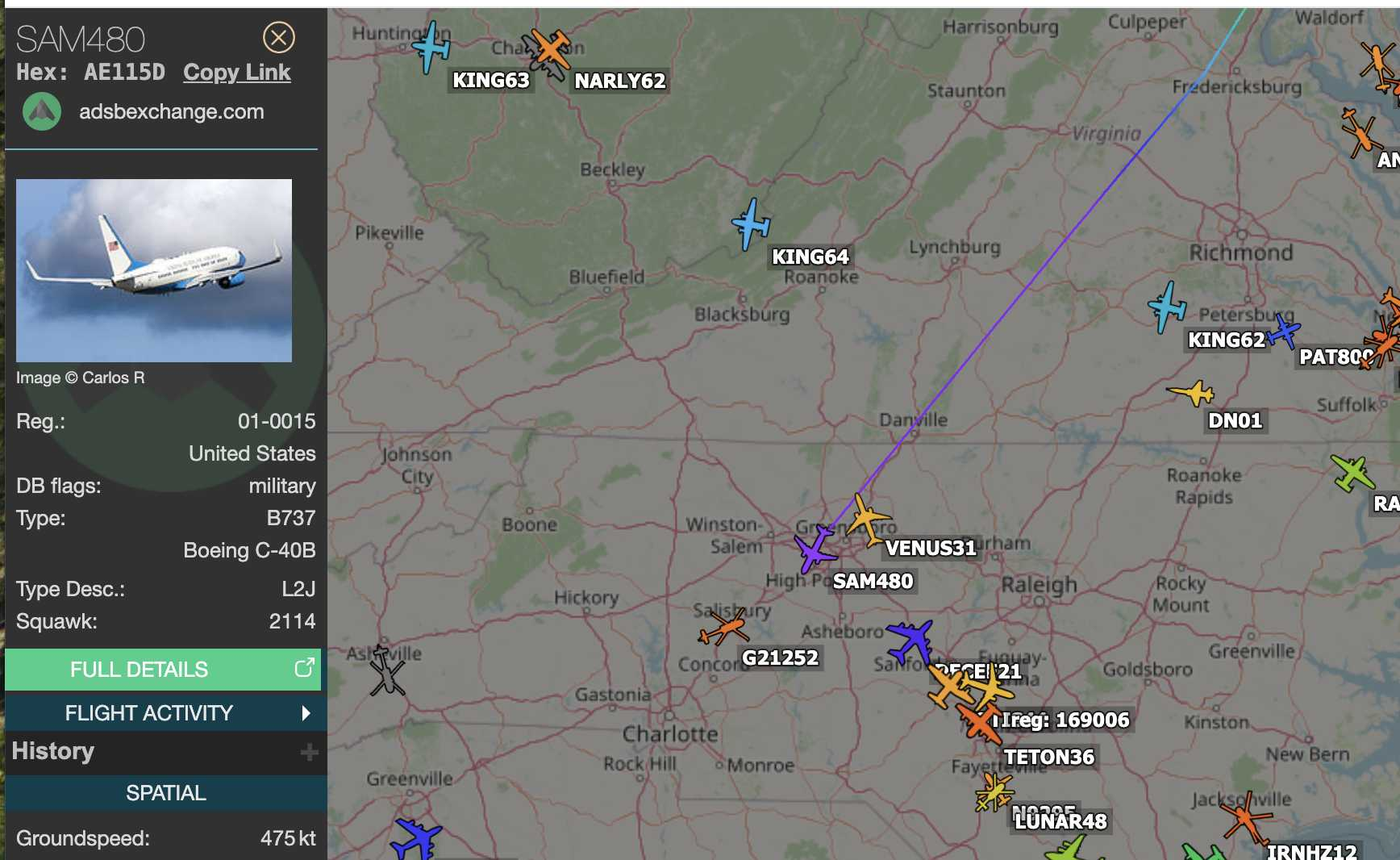This screenshot has width=1400, height=860.
Task: Click the History section title
Action: point(53,751)
